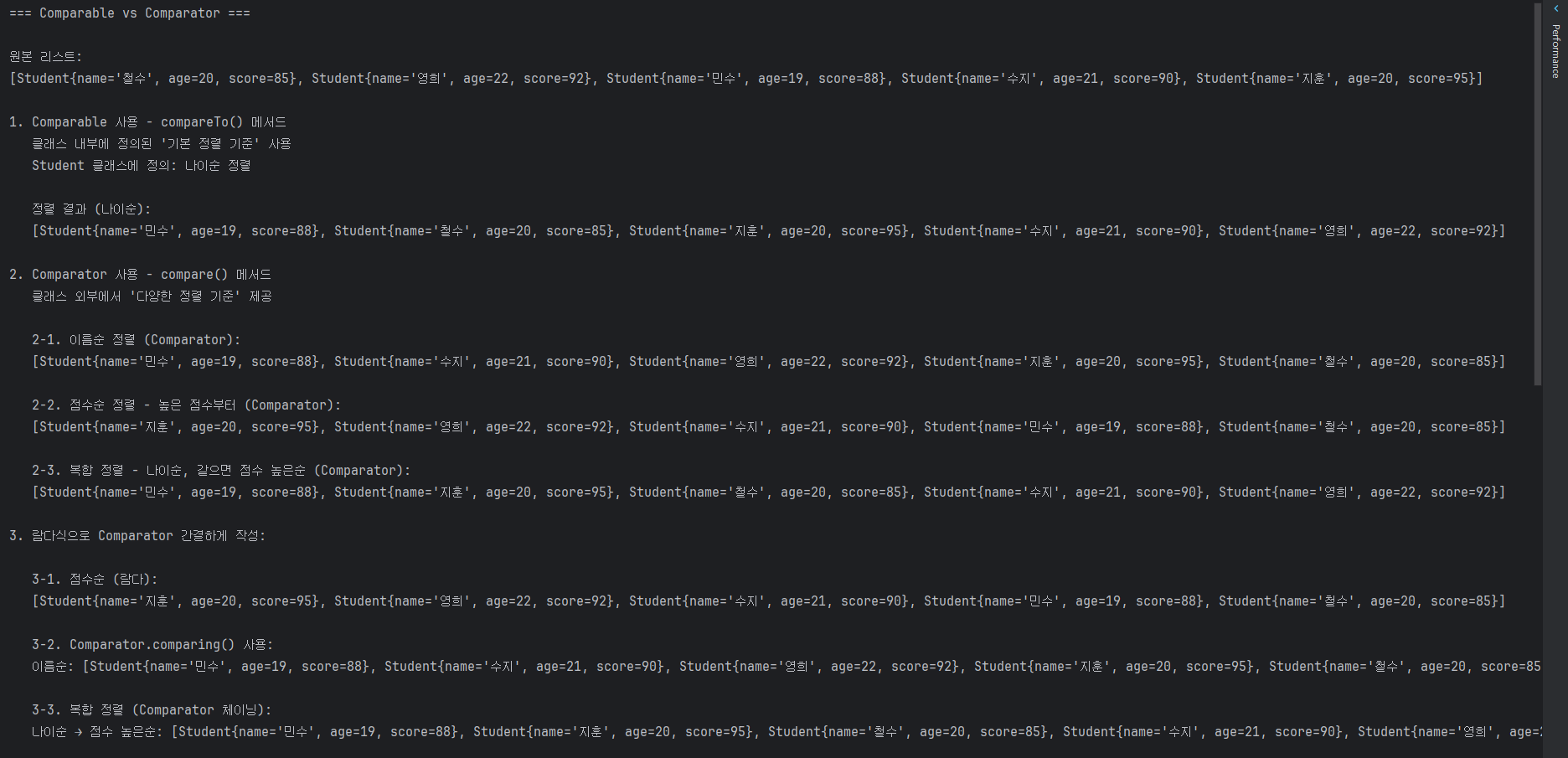The width and height of the screenshot is (1568, 758).
Task: Click the "3-2. Comparator.comparing() 사용:" heading
Action: coord(152,645)
